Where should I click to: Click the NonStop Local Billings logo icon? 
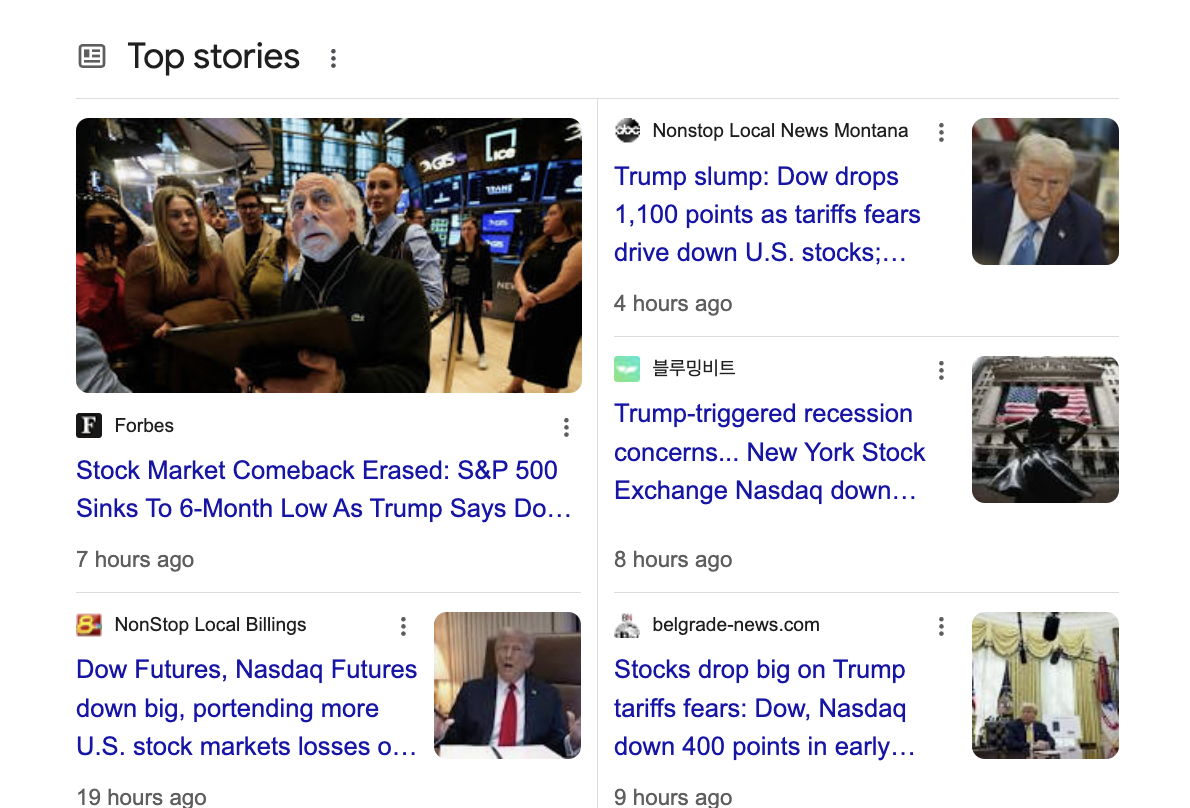(x=89, y=626)
